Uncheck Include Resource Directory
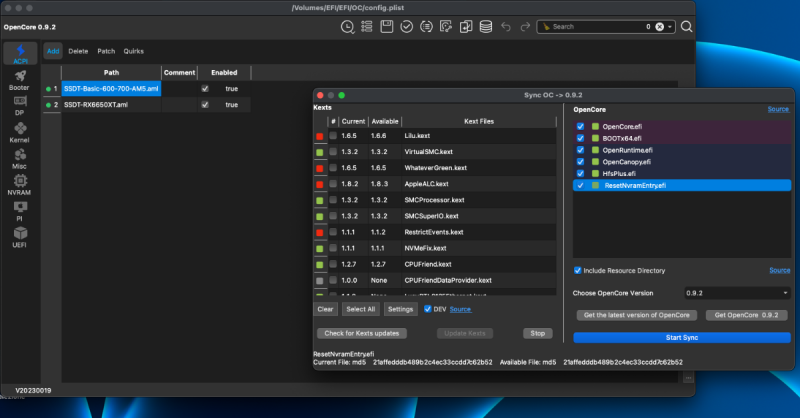Image resolution: width=800 pixels, height=418 pixels. 578,270
